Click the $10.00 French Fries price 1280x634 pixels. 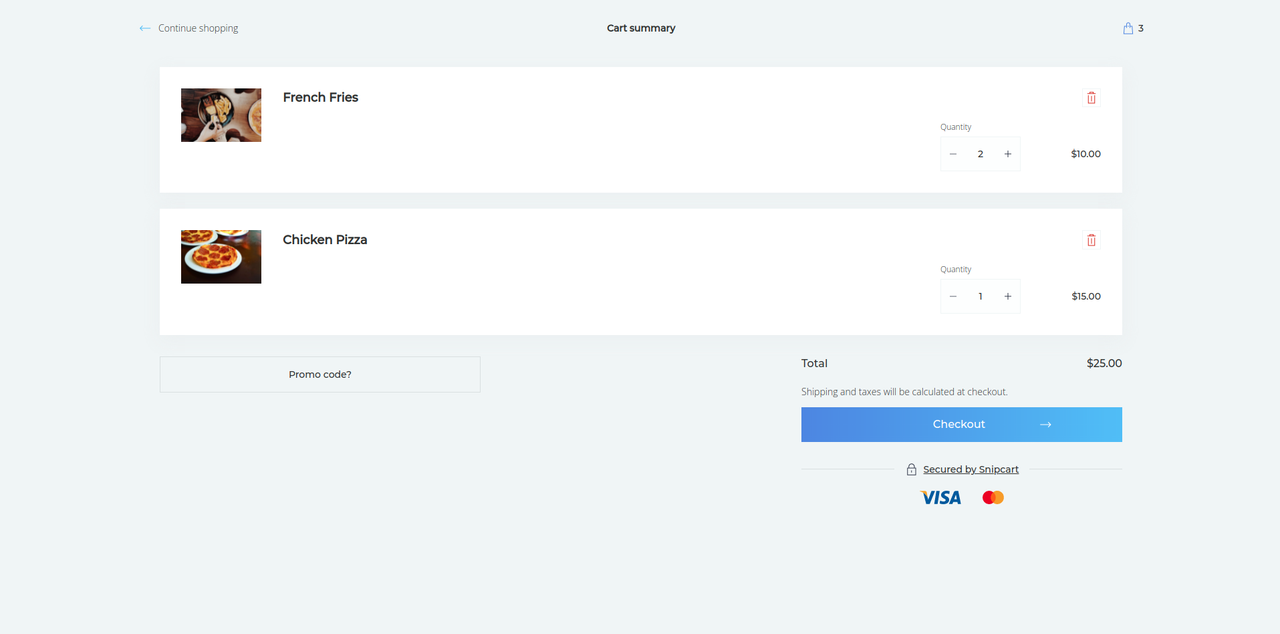[1086, 154]
